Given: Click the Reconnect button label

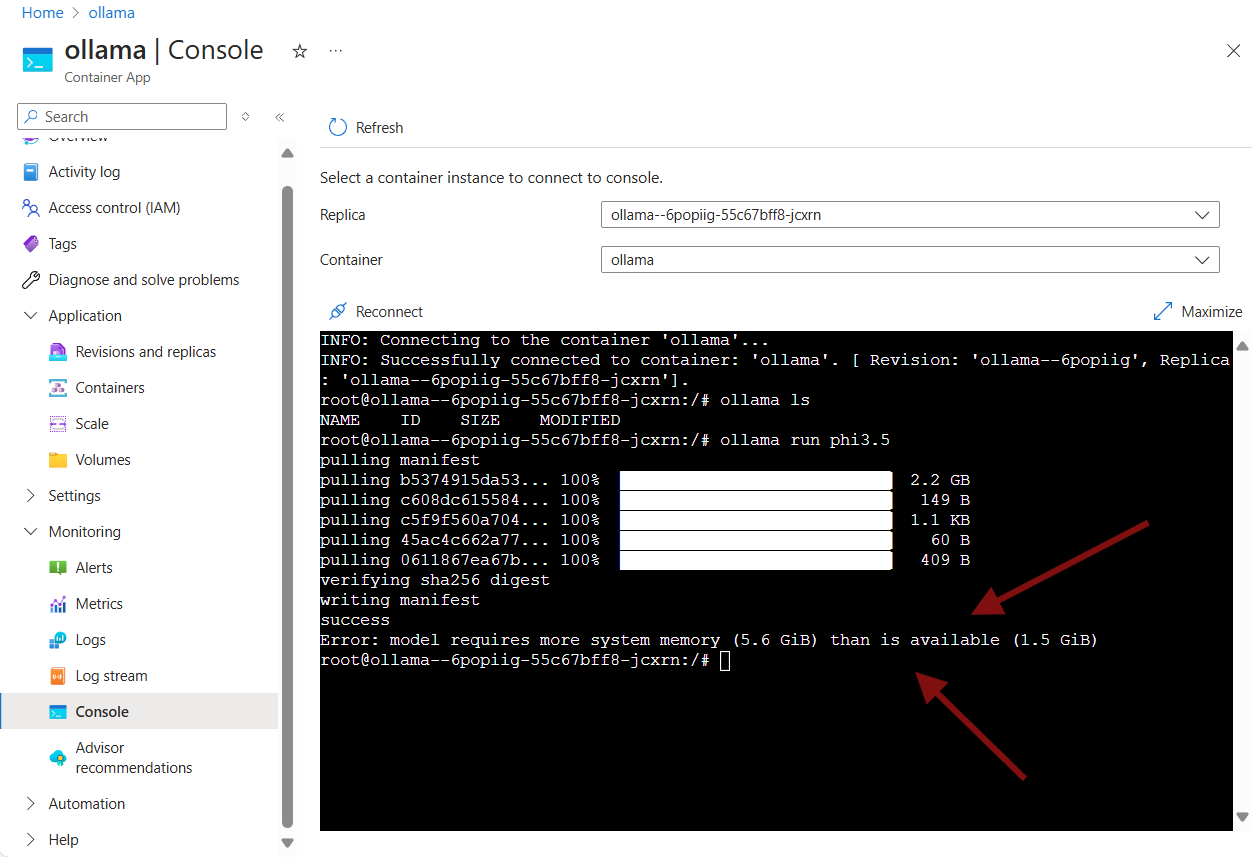Looking at the screenshot, I should tap(389, 312).
